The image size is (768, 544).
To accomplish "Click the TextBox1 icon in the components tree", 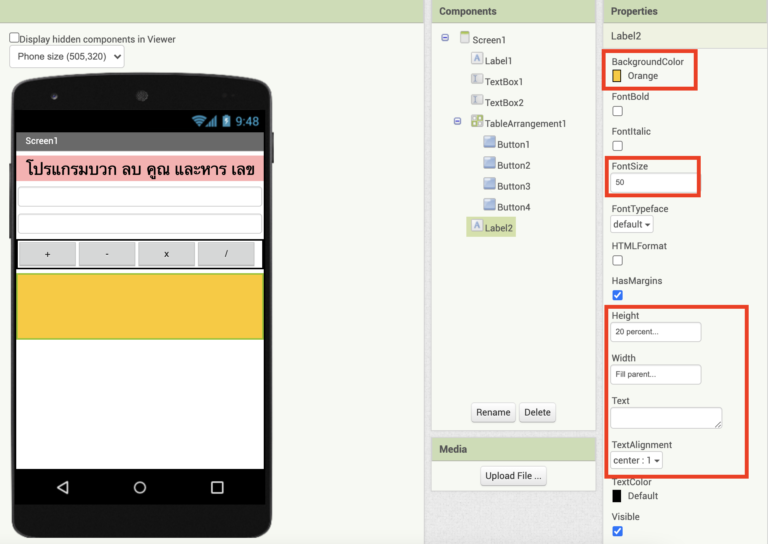I will click(477, 79).
